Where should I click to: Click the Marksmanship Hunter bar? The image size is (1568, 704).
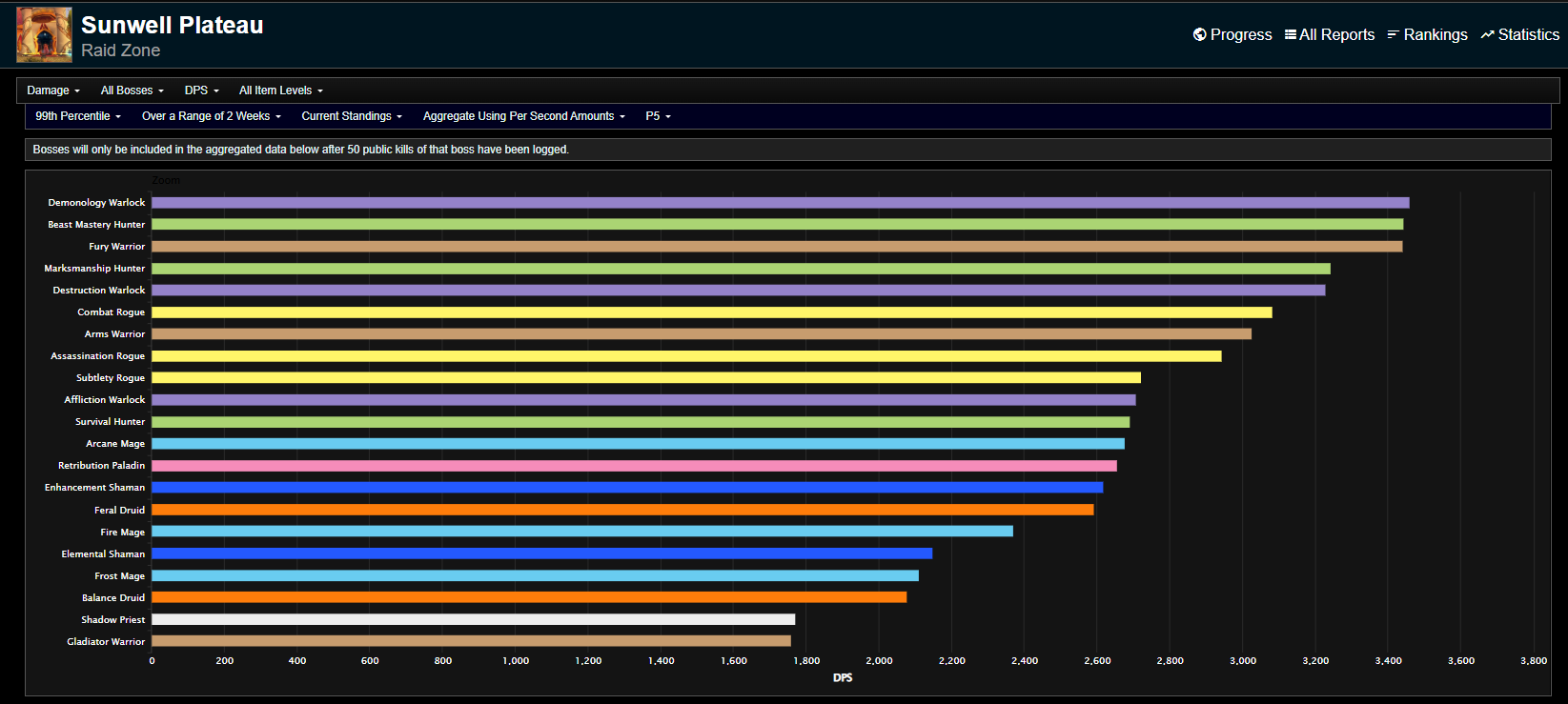click(x=741, y=269)
